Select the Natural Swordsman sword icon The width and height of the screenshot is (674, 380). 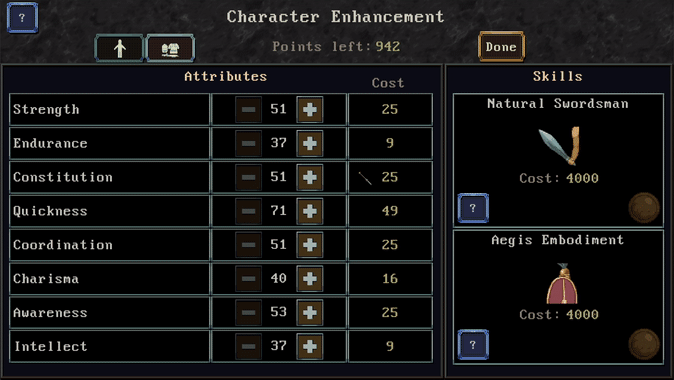click(560, 145)
